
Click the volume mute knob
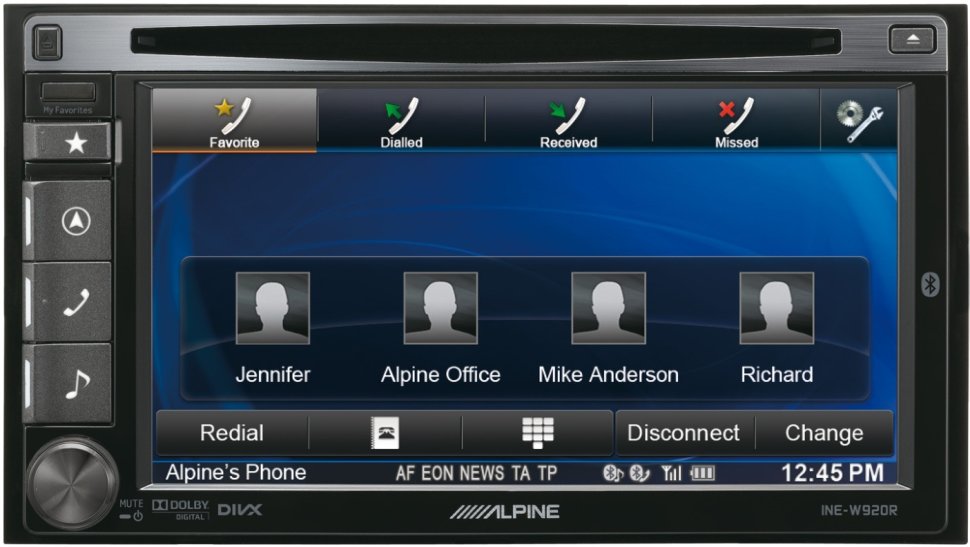72,484
